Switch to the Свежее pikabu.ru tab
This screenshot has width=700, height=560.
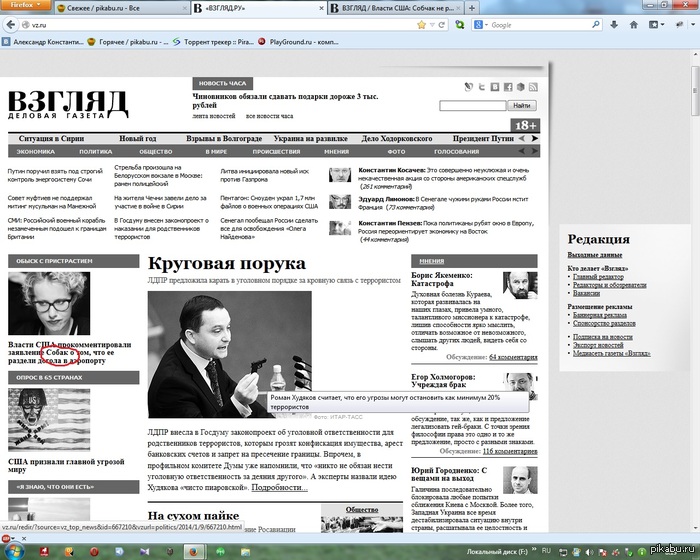tap(110, 8)
